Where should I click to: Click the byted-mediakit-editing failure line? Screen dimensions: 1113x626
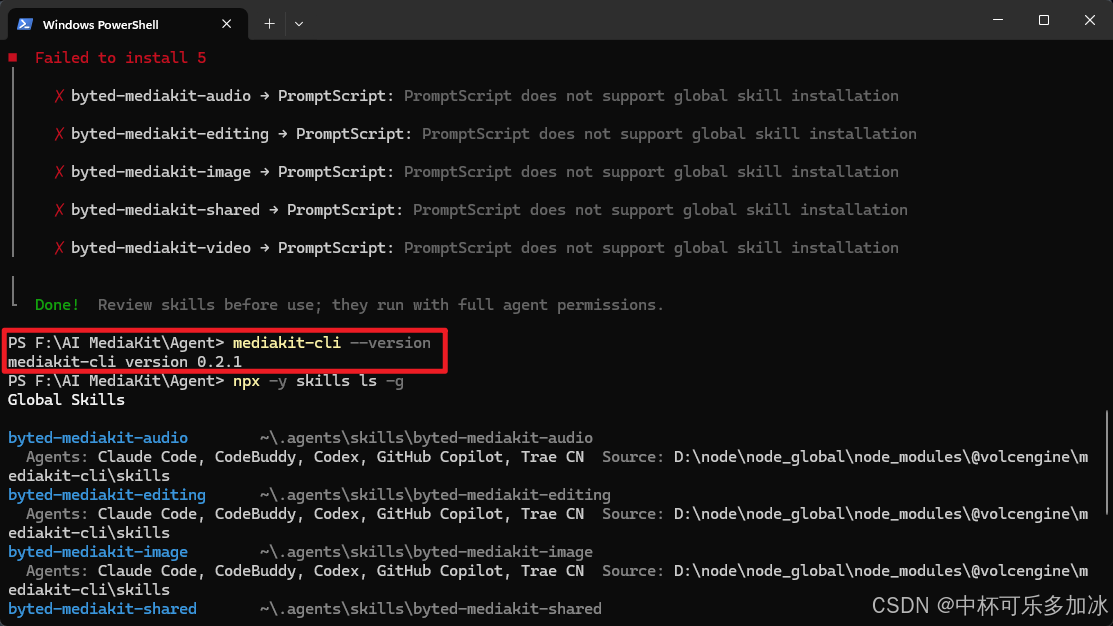coord(486,134)
